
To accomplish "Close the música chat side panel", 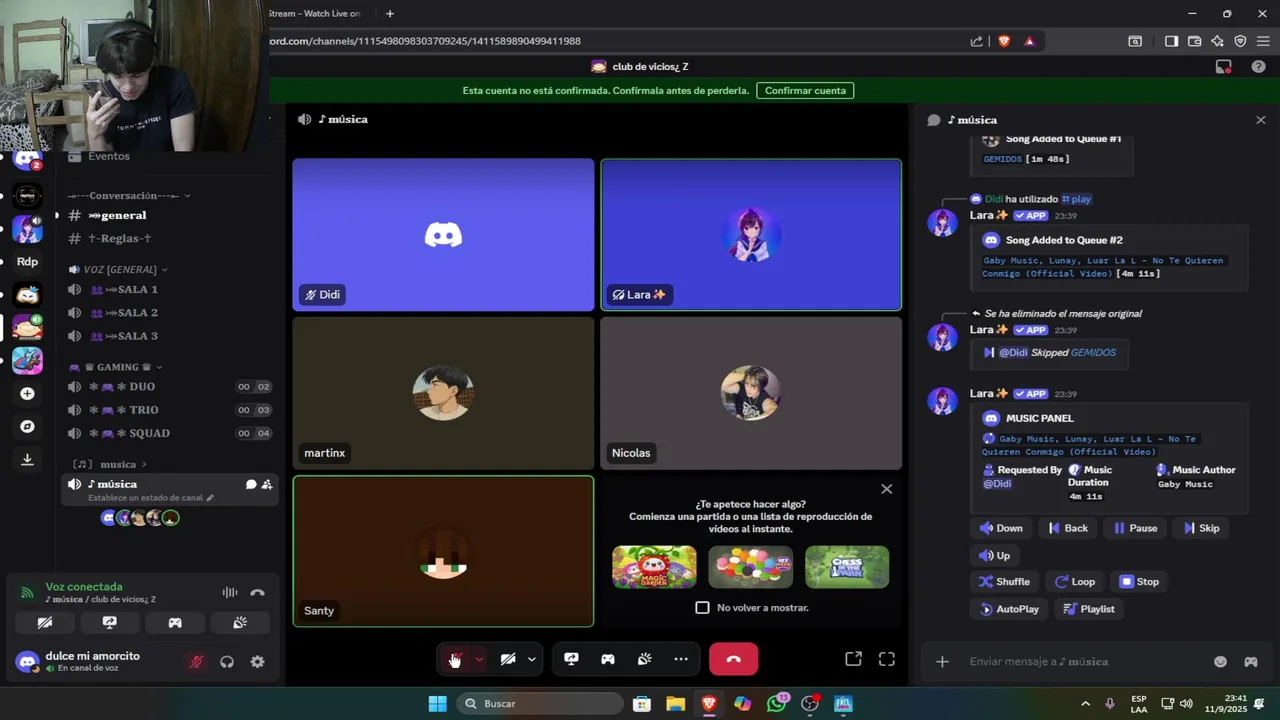I will click(1260, 120).
